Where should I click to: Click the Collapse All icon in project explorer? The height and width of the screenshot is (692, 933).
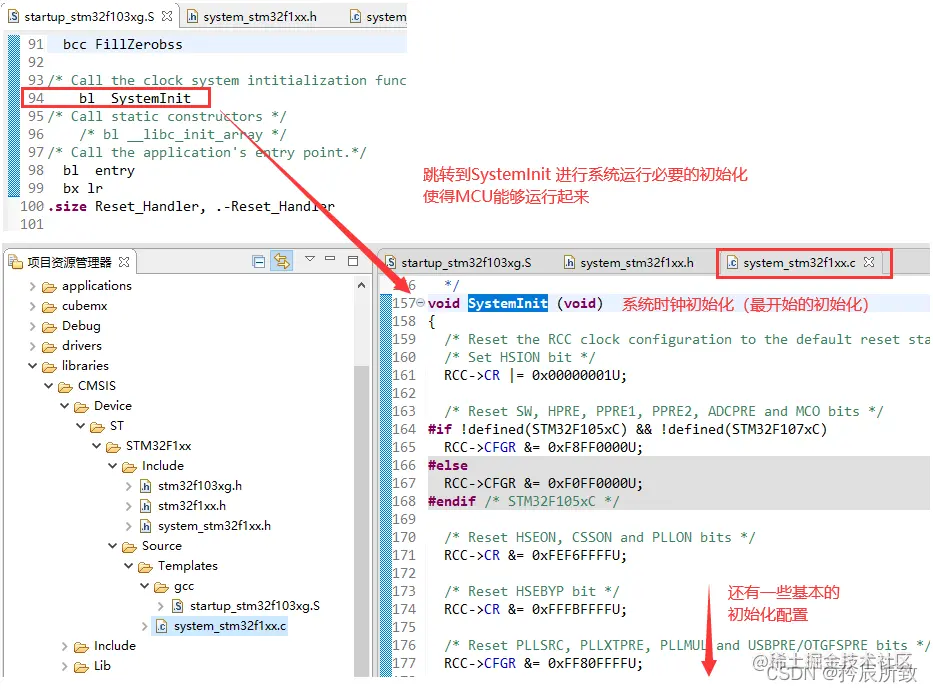[x=259, y=261]
